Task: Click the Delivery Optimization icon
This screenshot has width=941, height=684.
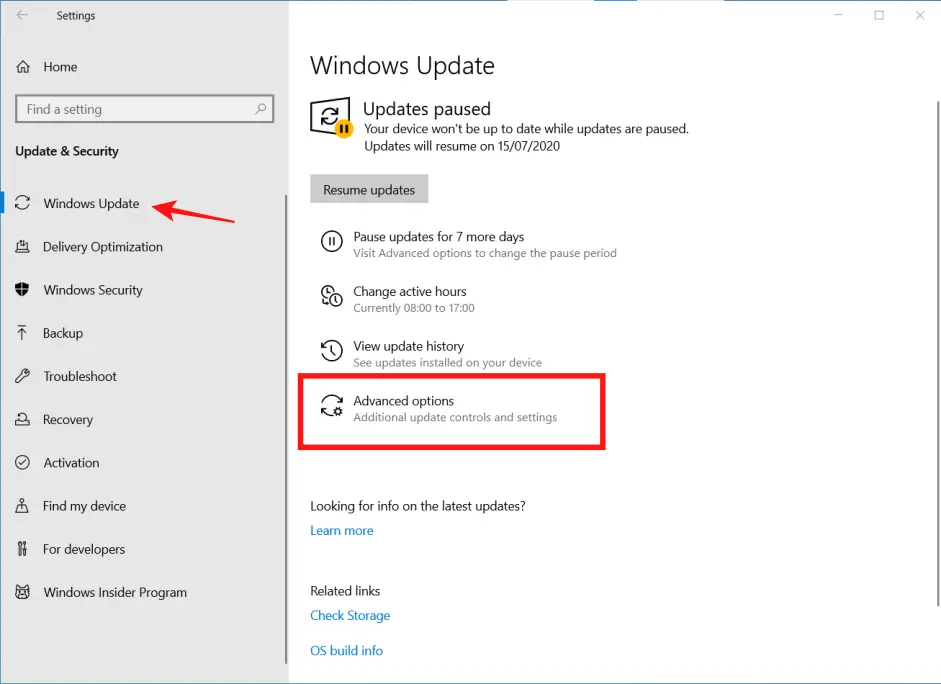Action: click(22, 246)
